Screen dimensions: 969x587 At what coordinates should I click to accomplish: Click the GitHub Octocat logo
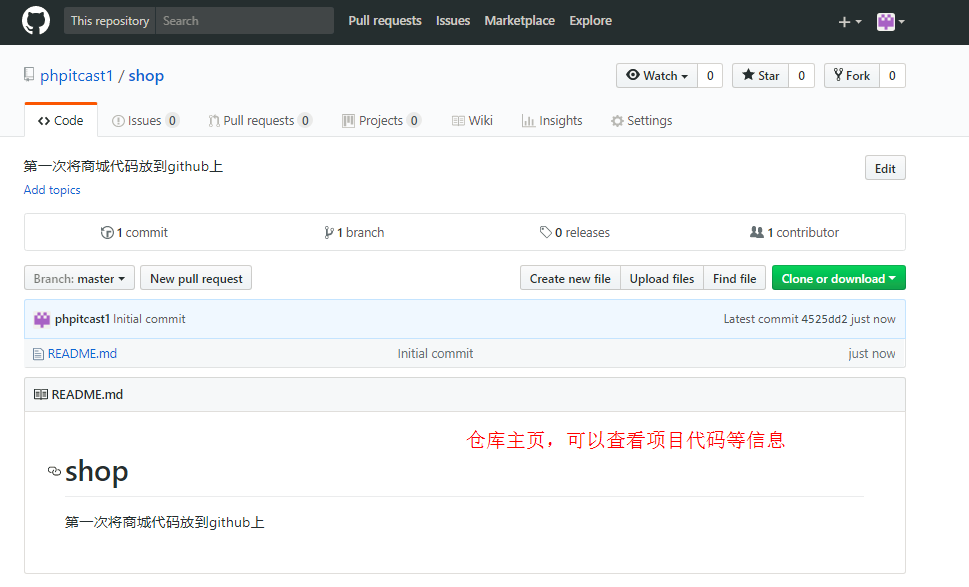[x=36, y=21]
